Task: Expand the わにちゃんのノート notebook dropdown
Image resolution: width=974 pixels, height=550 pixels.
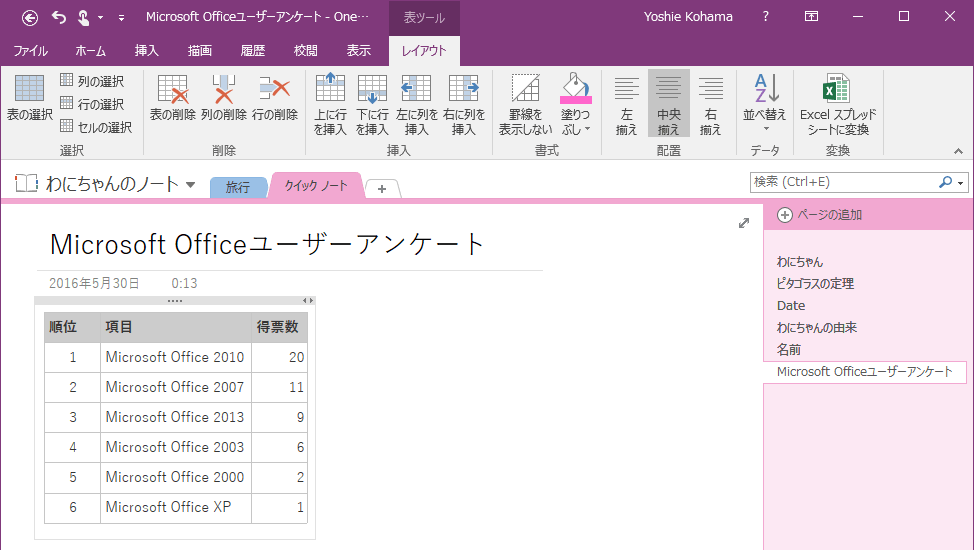Action: (191, 184)
